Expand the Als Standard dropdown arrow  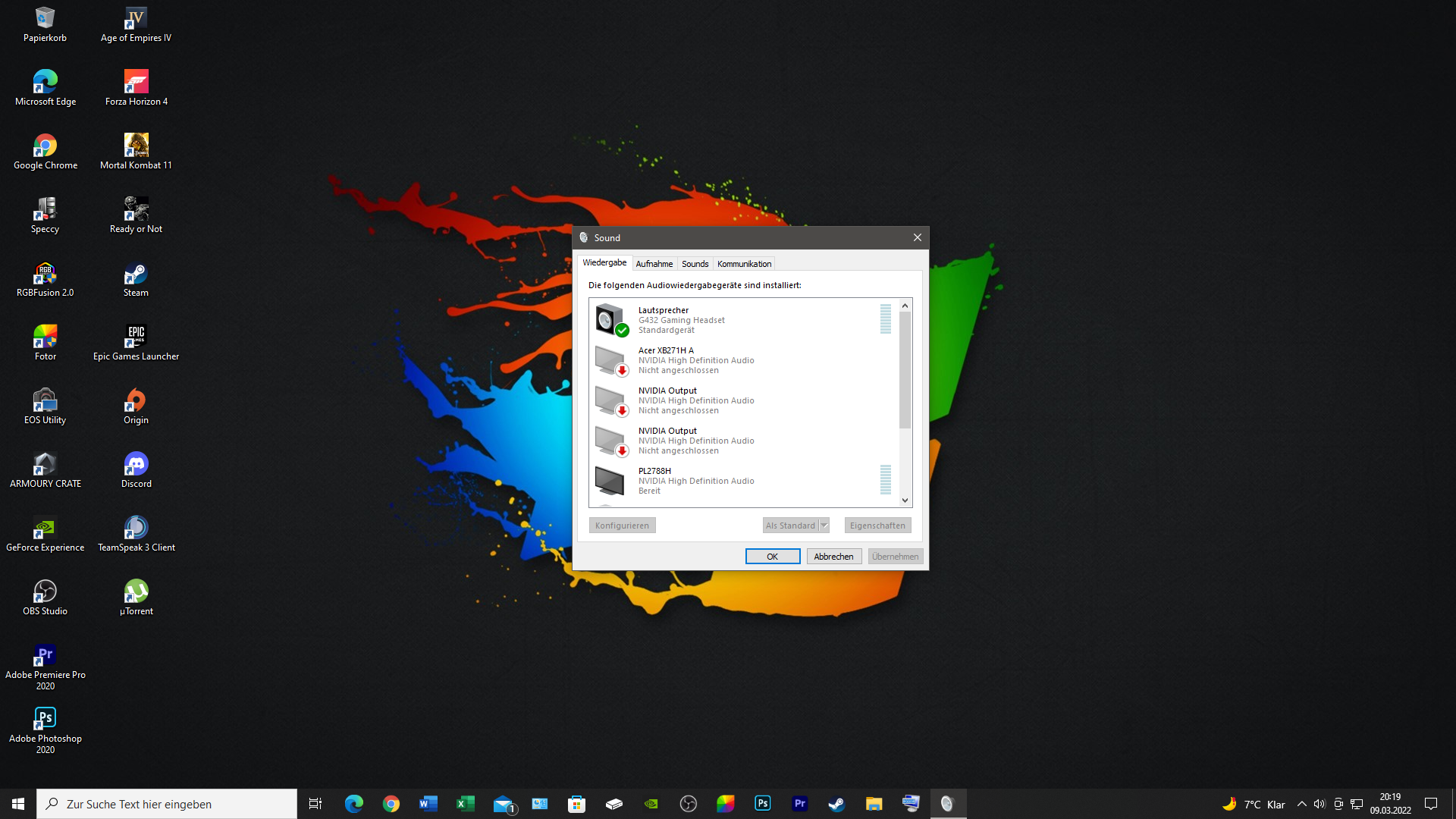tap(824, 526)
